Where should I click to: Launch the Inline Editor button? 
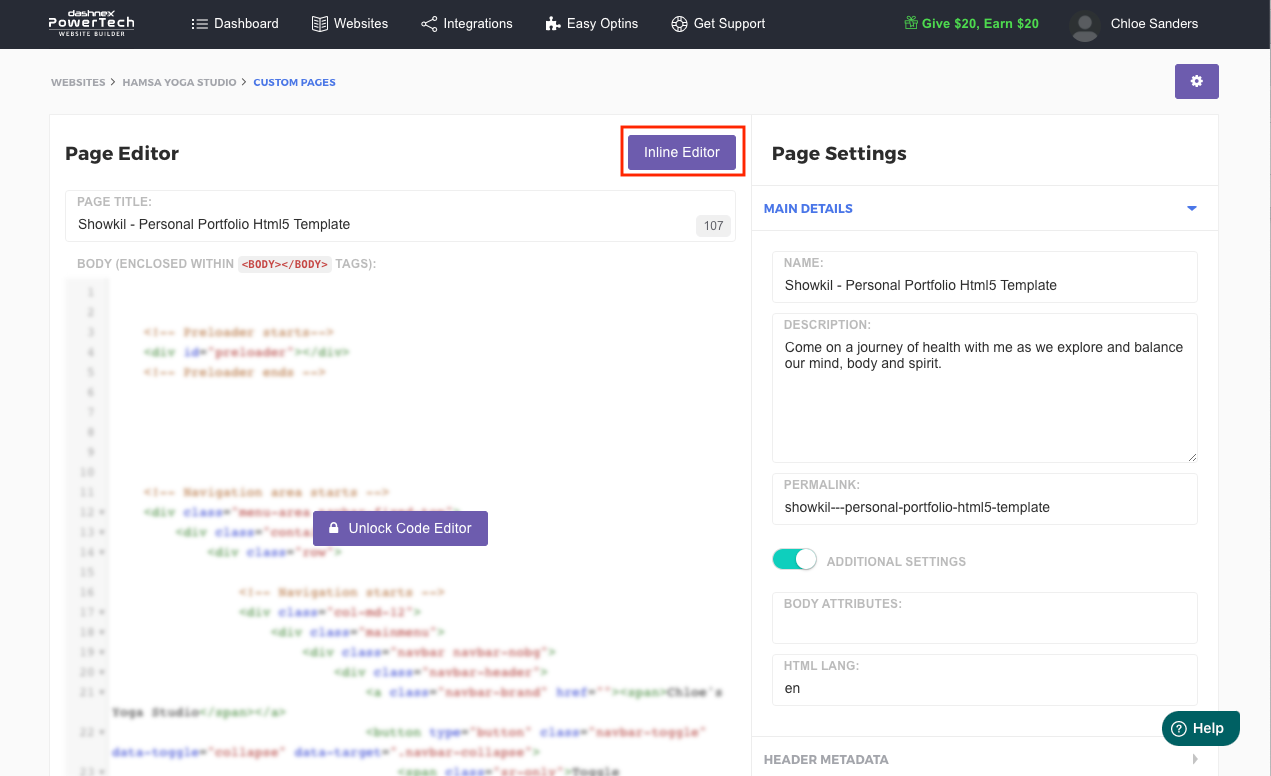click(x=682, y=152)
